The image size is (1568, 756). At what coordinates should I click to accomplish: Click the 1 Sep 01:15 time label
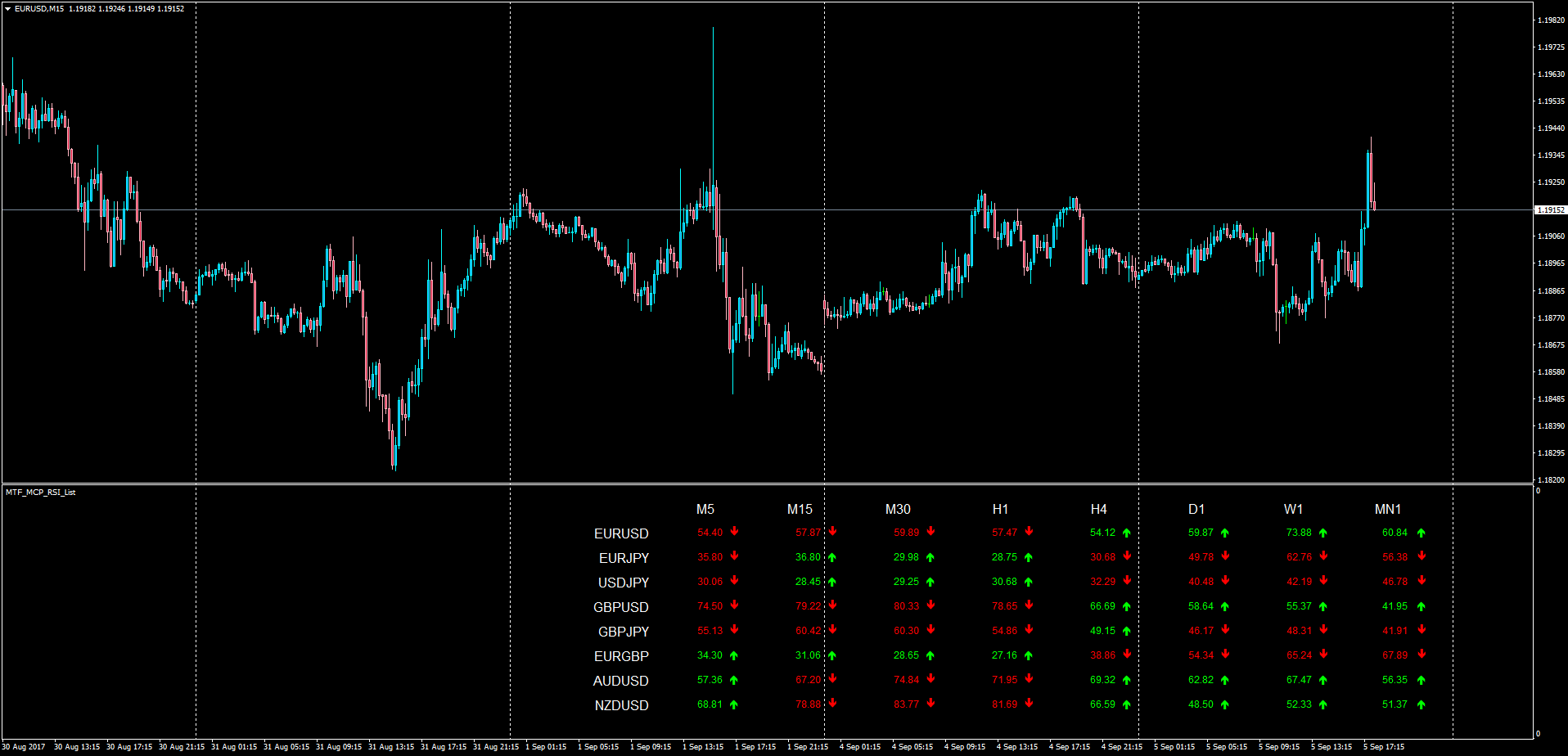coord(546,747)
